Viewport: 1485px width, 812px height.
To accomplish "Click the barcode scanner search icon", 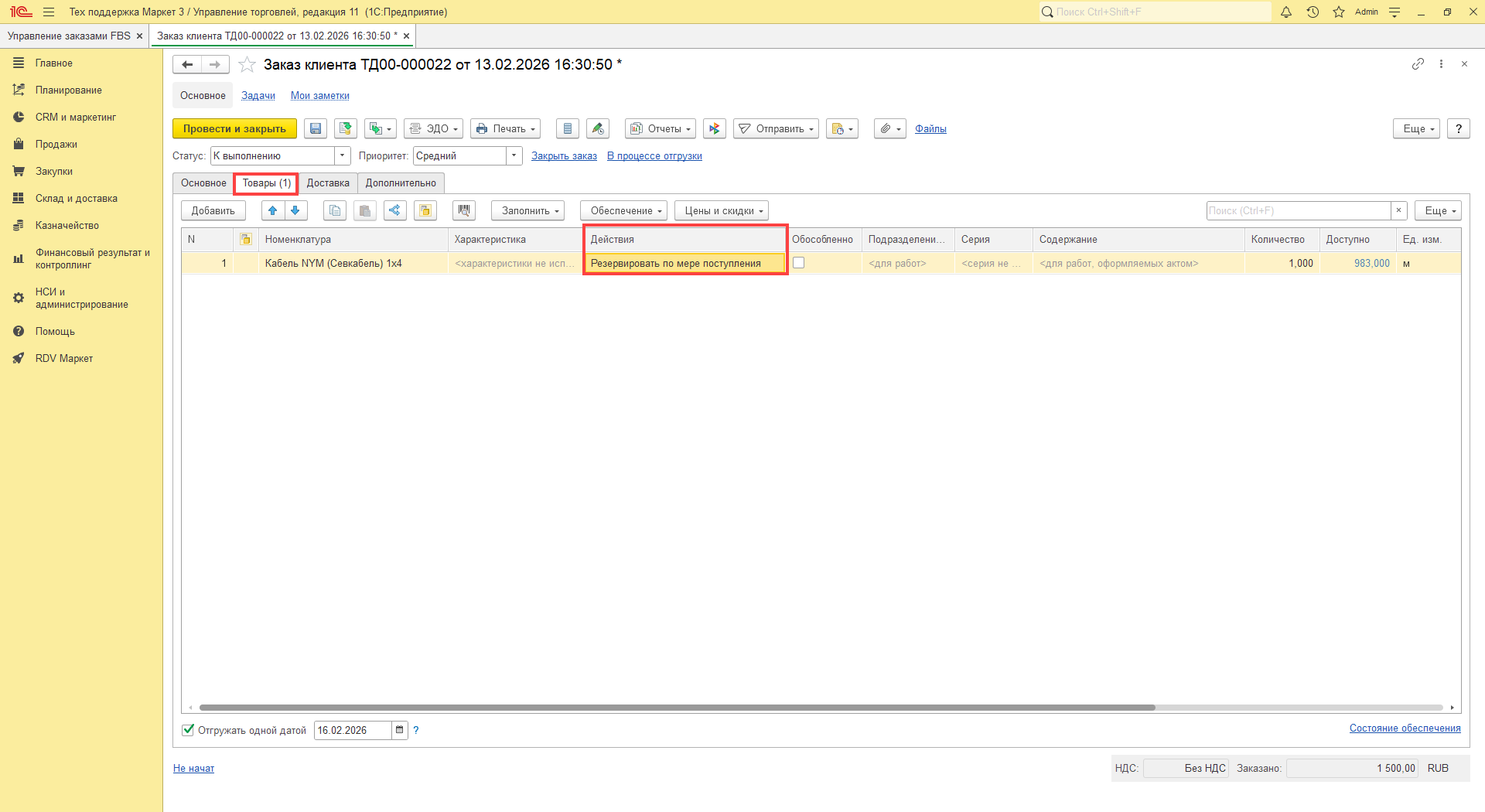I will point(464,210).
